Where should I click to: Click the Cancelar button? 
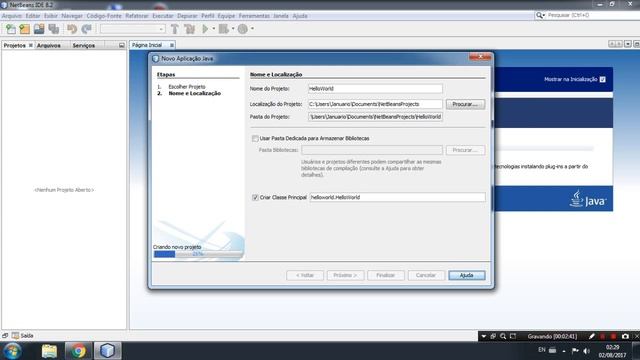[x=426, y=276]
